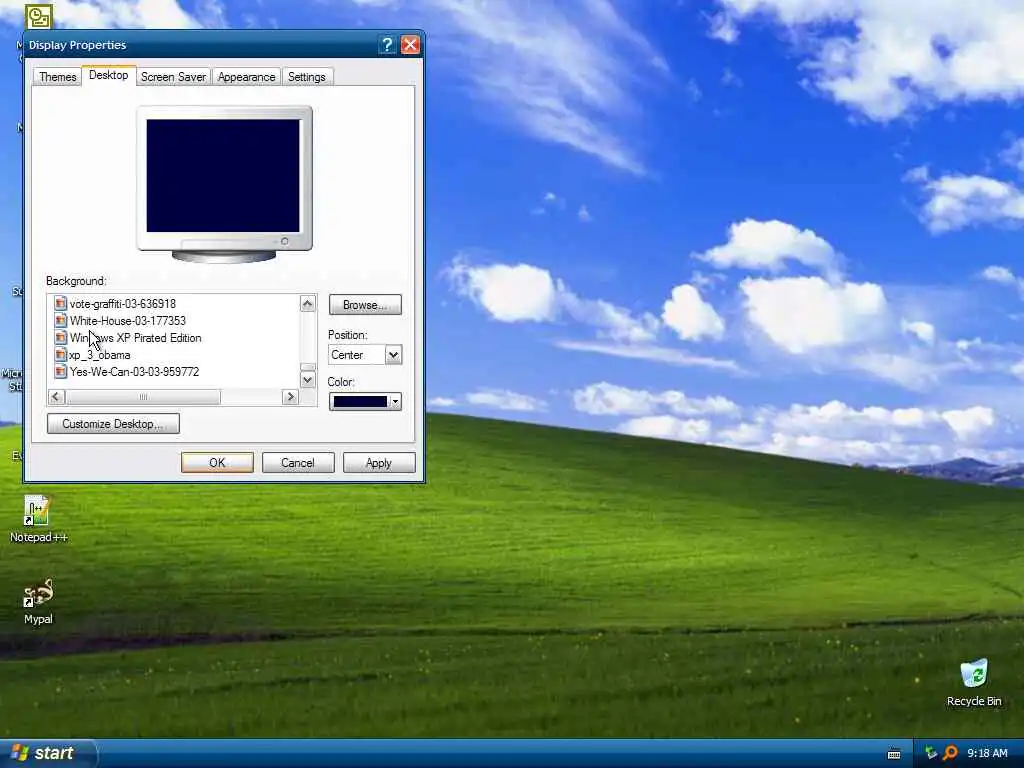Click the image icon beside xp_3_obama
Screen dimensions: 1024x768
(x=61, y=355)
